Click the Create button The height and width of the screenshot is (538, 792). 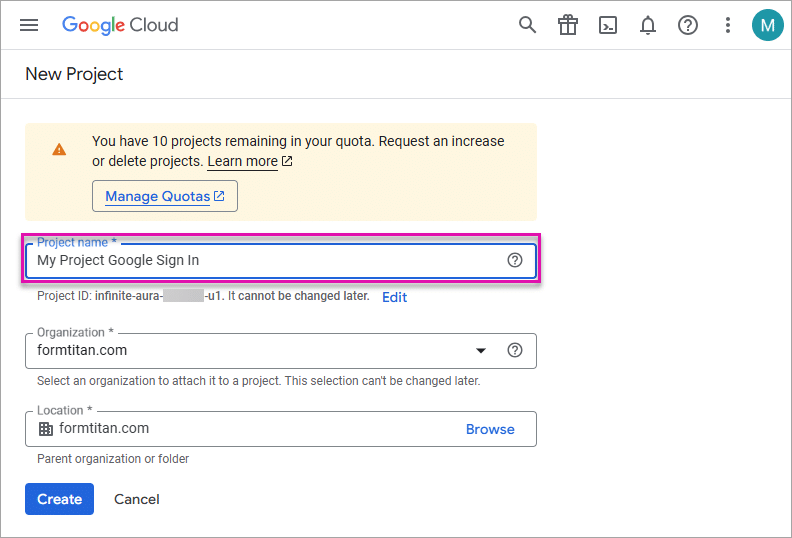(59, 499)
